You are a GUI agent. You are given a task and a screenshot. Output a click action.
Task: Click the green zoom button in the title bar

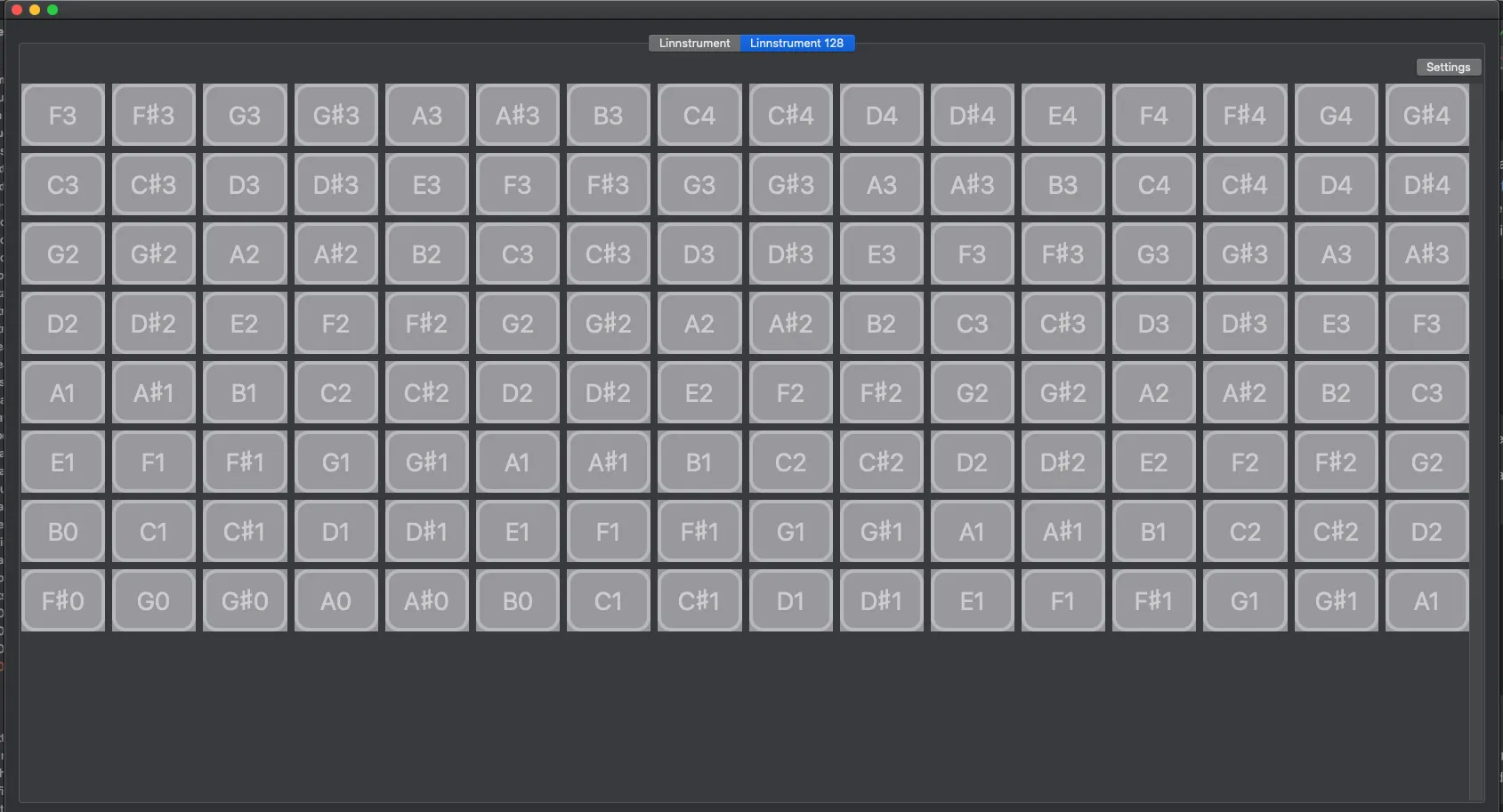53,10
